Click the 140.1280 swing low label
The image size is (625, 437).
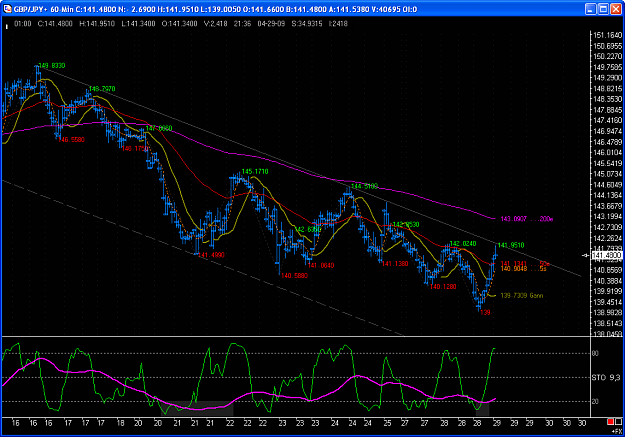point(443,286)
